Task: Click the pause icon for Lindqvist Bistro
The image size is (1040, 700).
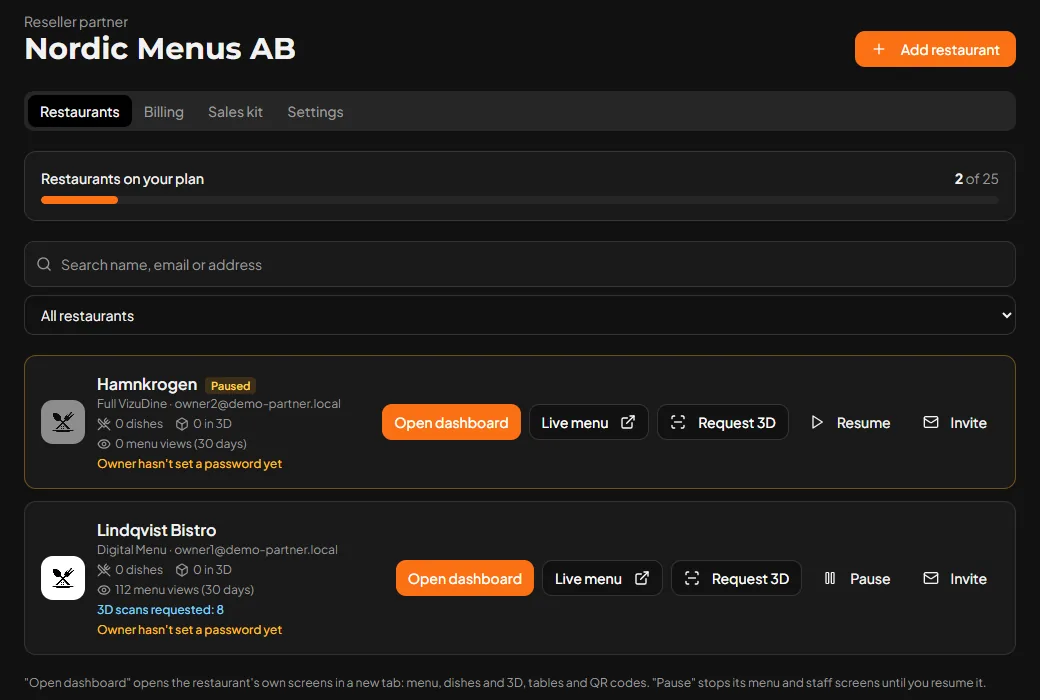Action: click(x=830, y=578)
